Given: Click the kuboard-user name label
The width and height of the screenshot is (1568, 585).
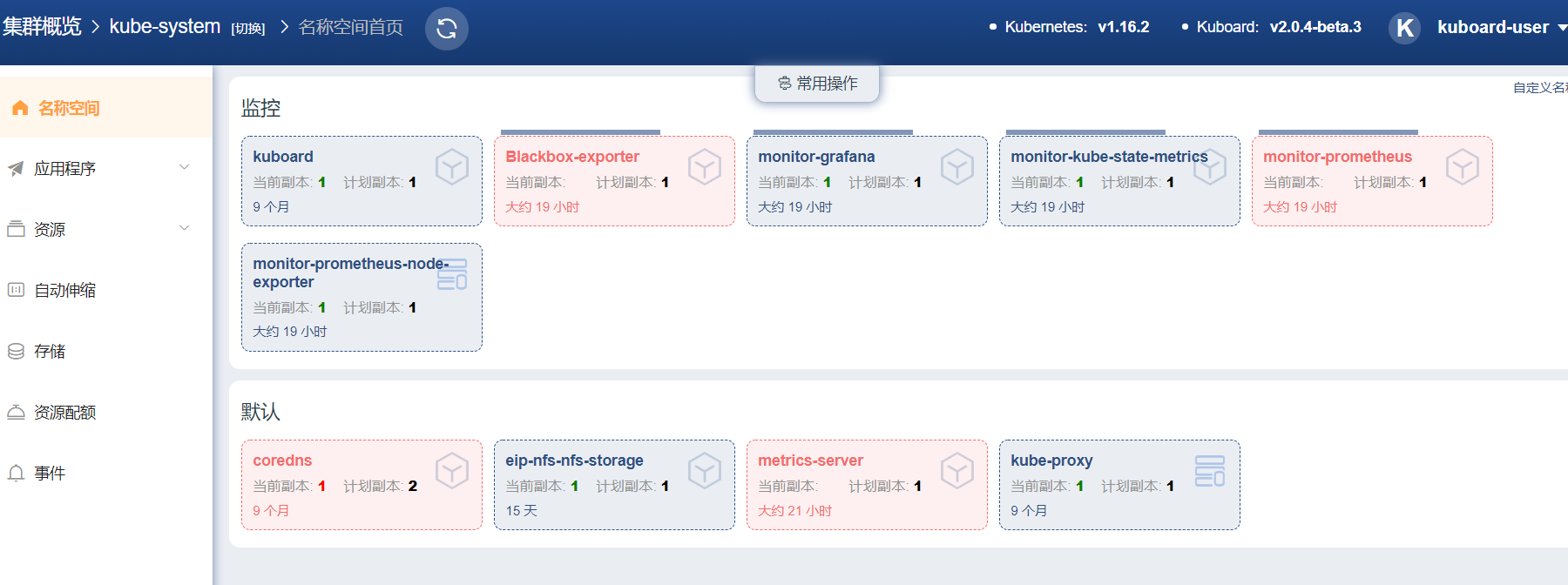Looking at the screenshot, I should point(1493,27).
